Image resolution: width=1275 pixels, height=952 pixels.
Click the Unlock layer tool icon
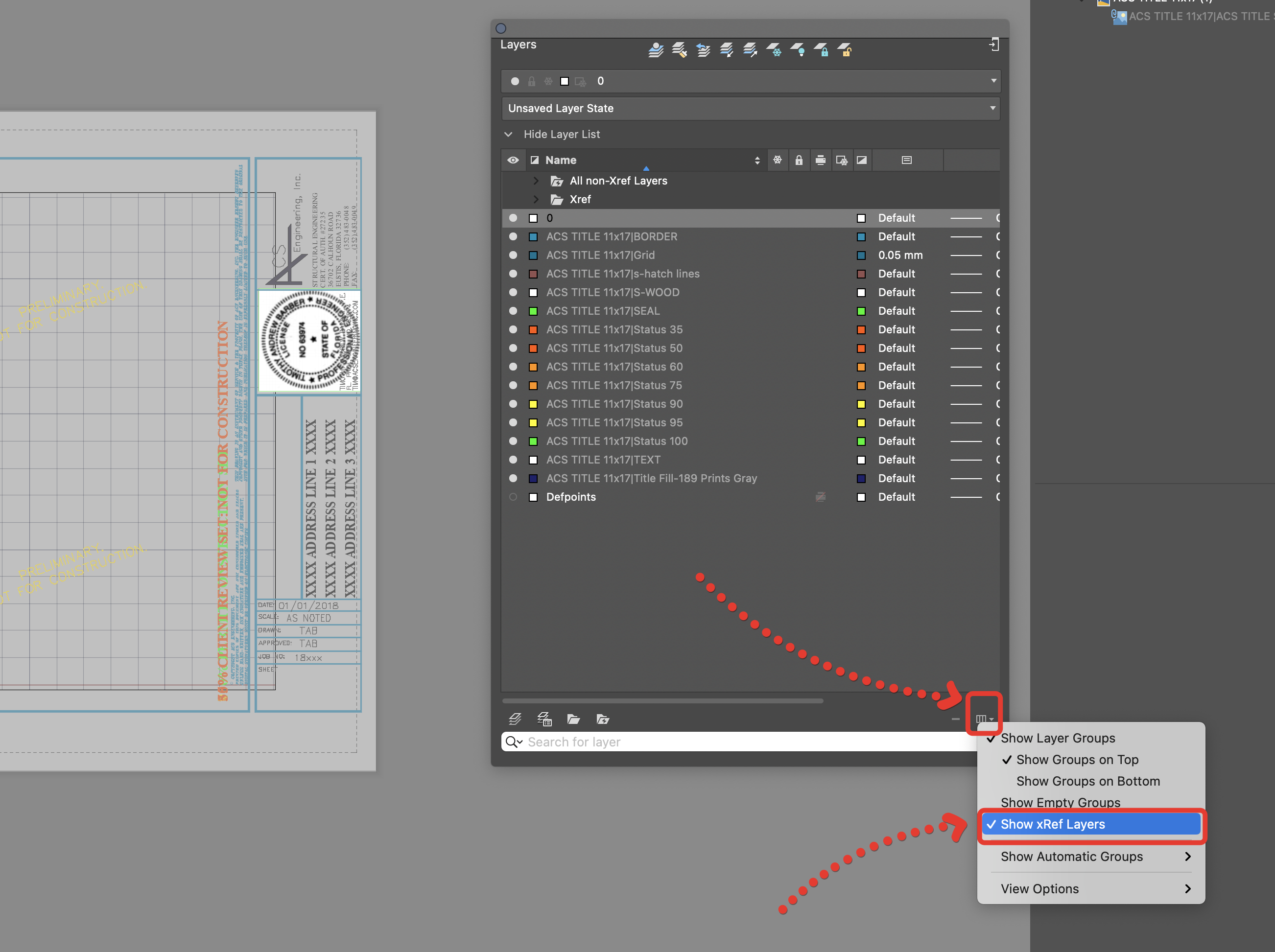point(845,50)
